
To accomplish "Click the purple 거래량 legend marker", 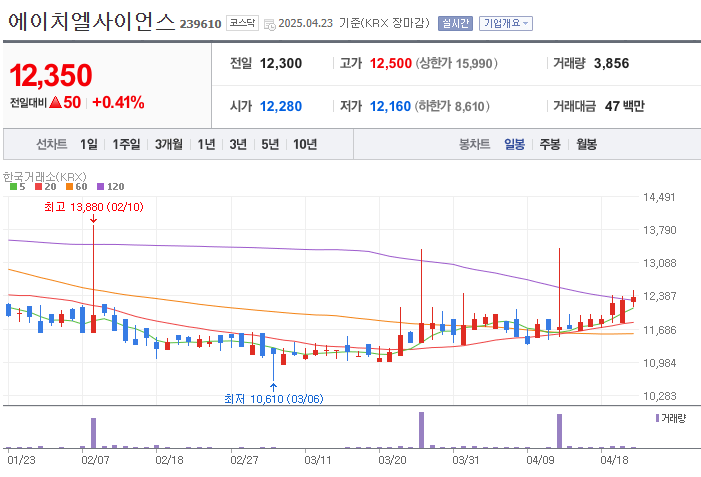I will coord(657,418).
